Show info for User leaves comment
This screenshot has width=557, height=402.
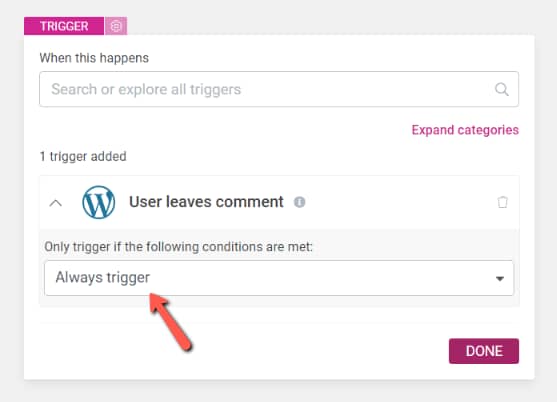[x=299, y=202]
